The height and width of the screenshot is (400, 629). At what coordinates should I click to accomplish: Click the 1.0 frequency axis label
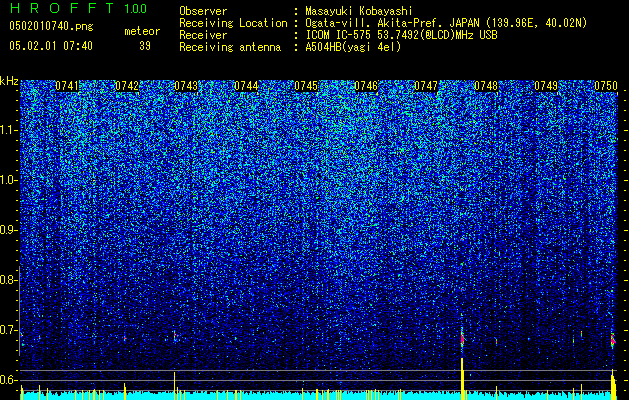point(8,181)
